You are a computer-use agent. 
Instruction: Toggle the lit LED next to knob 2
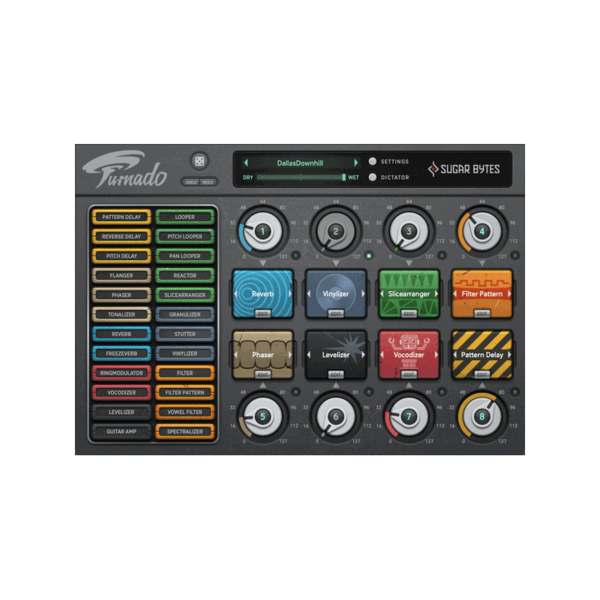pyautogui.click(x=369, y=255)
